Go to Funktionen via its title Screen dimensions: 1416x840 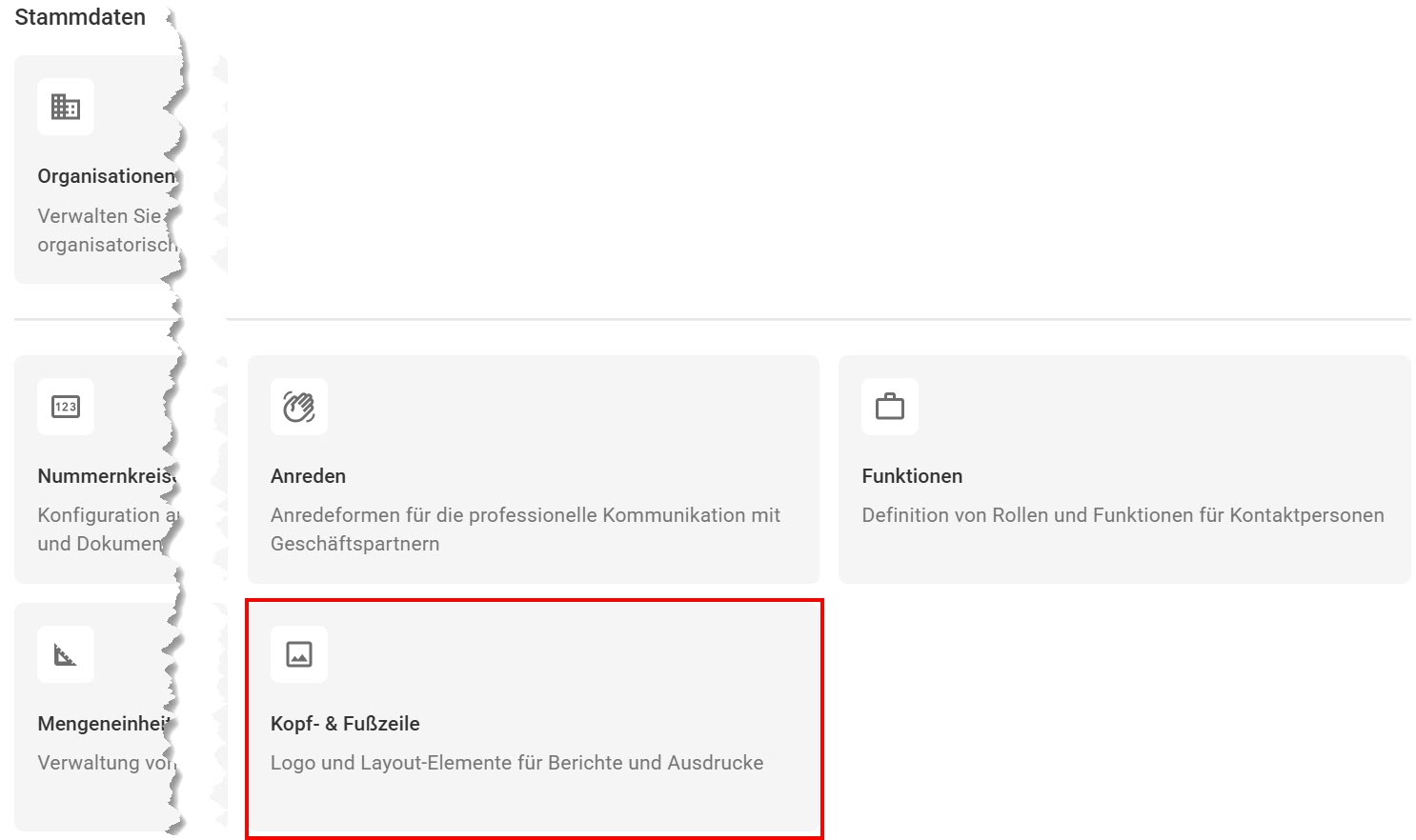coord(912,476)
